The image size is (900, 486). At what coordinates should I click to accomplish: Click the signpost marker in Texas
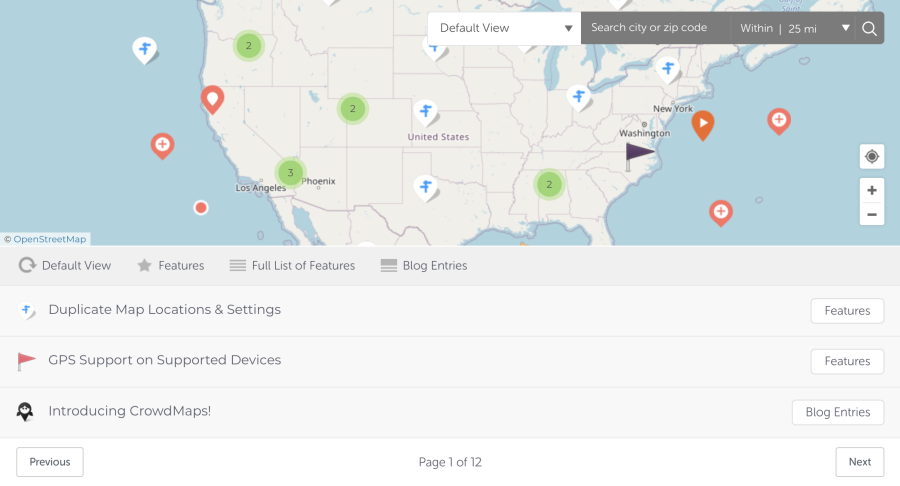(426, 187)
